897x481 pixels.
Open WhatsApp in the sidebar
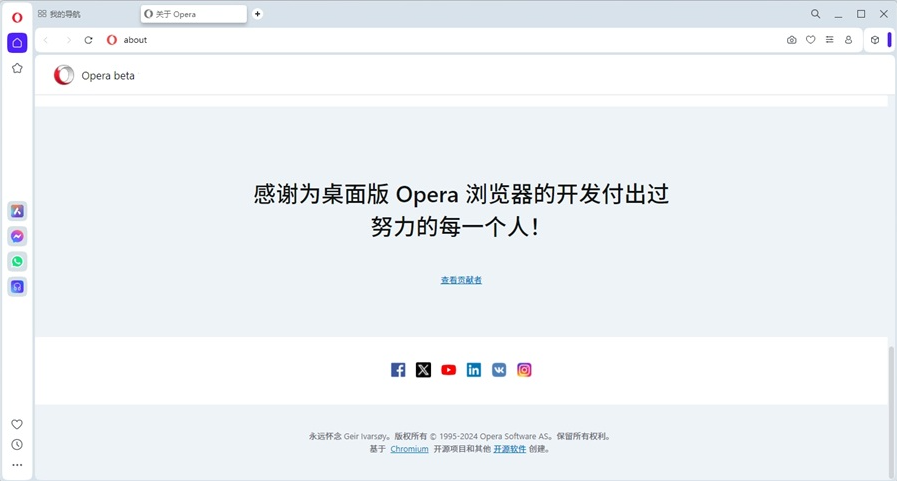[x=17, y=261]
